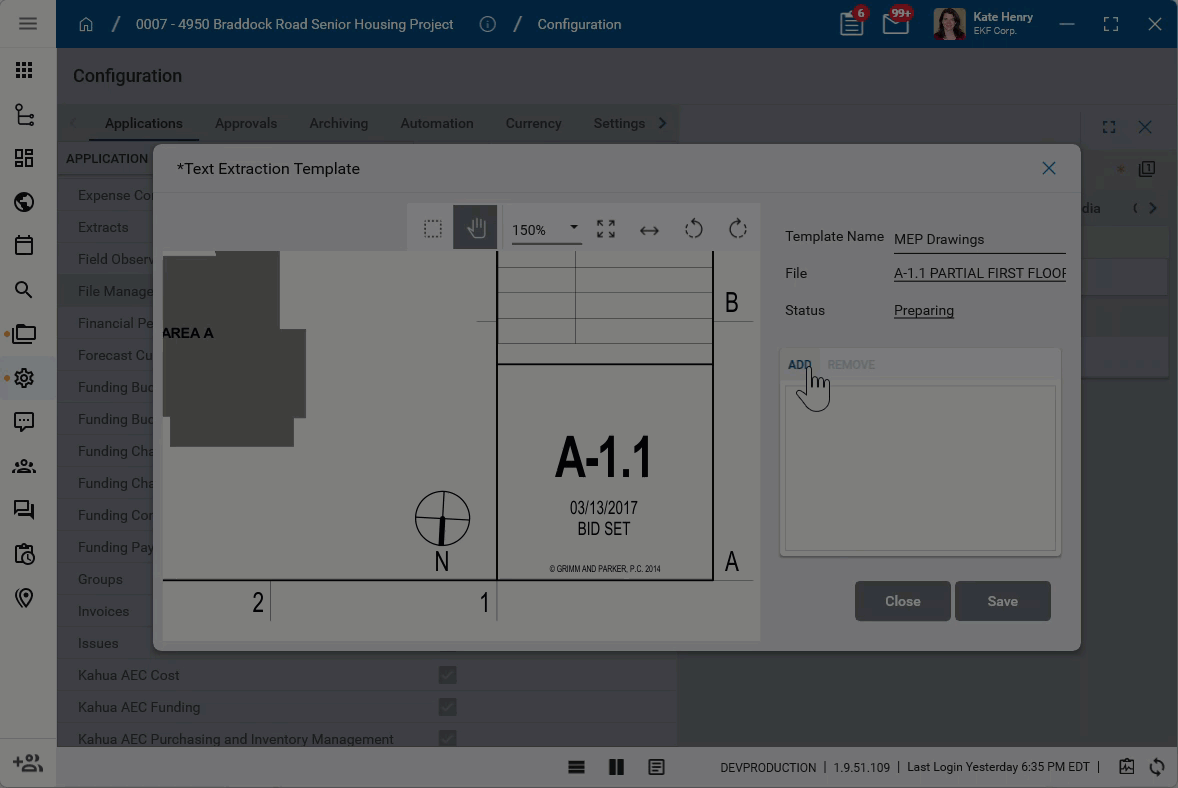Click the Template Name input field

[979, 239]
